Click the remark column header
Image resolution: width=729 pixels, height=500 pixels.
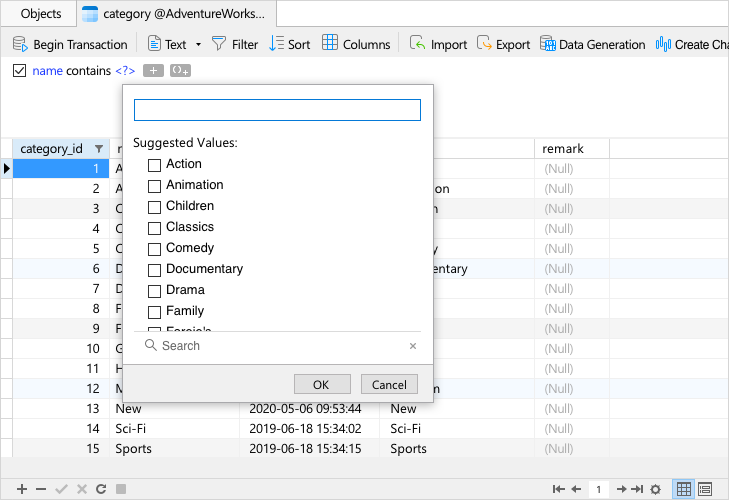click(x=572, y=148)
